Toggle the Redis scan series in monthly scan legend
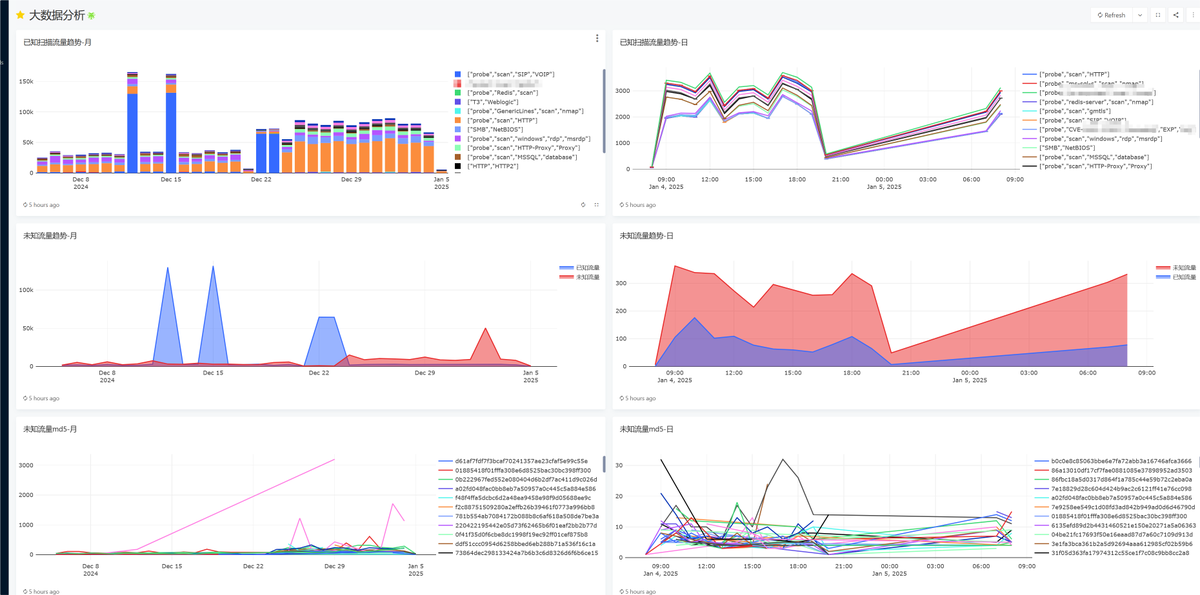1200x595 pixels. (x=496, y=93)
